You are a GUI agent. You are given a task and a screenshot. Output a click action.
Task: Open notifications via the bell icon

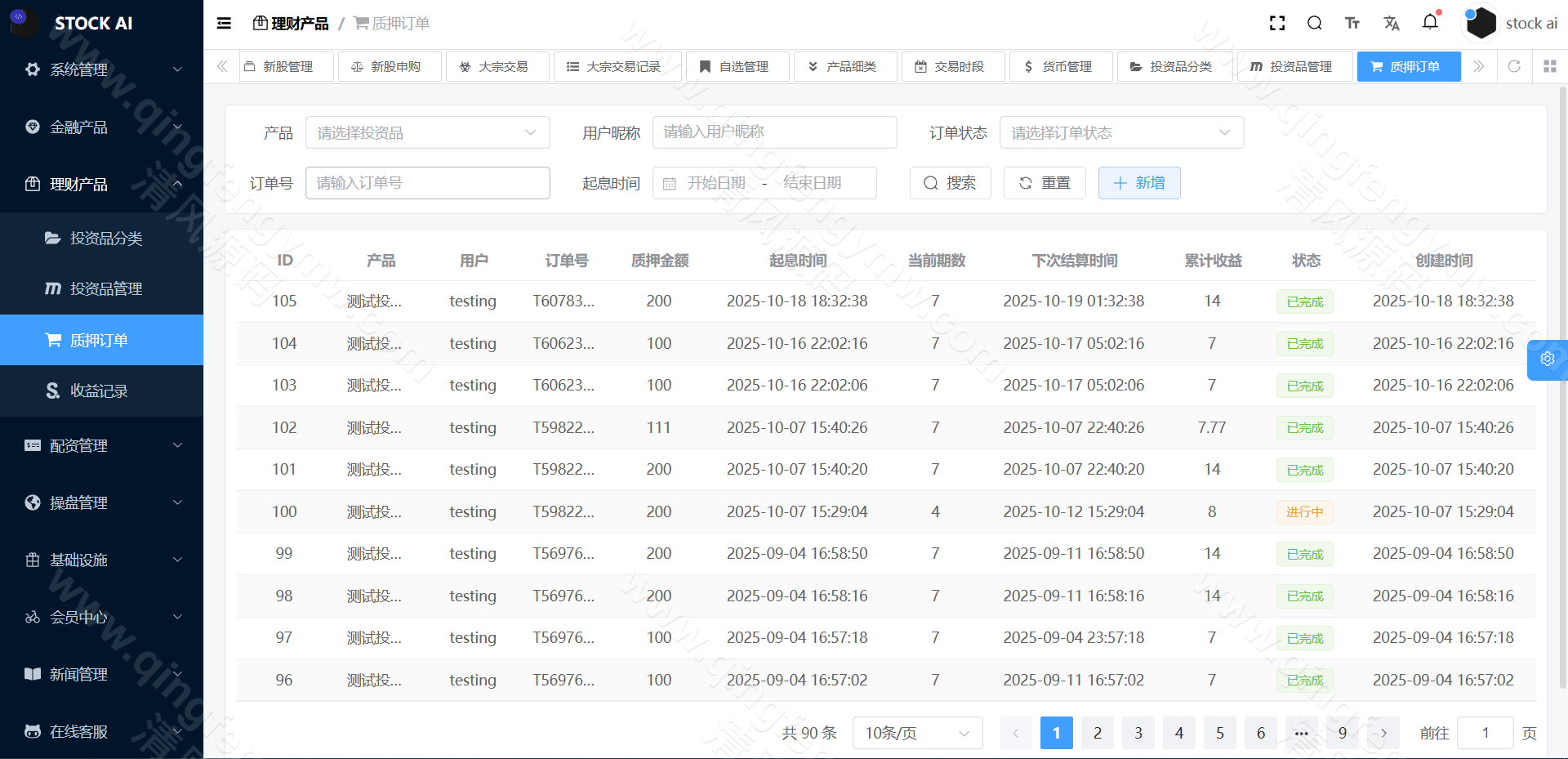tap(1430, 23)
